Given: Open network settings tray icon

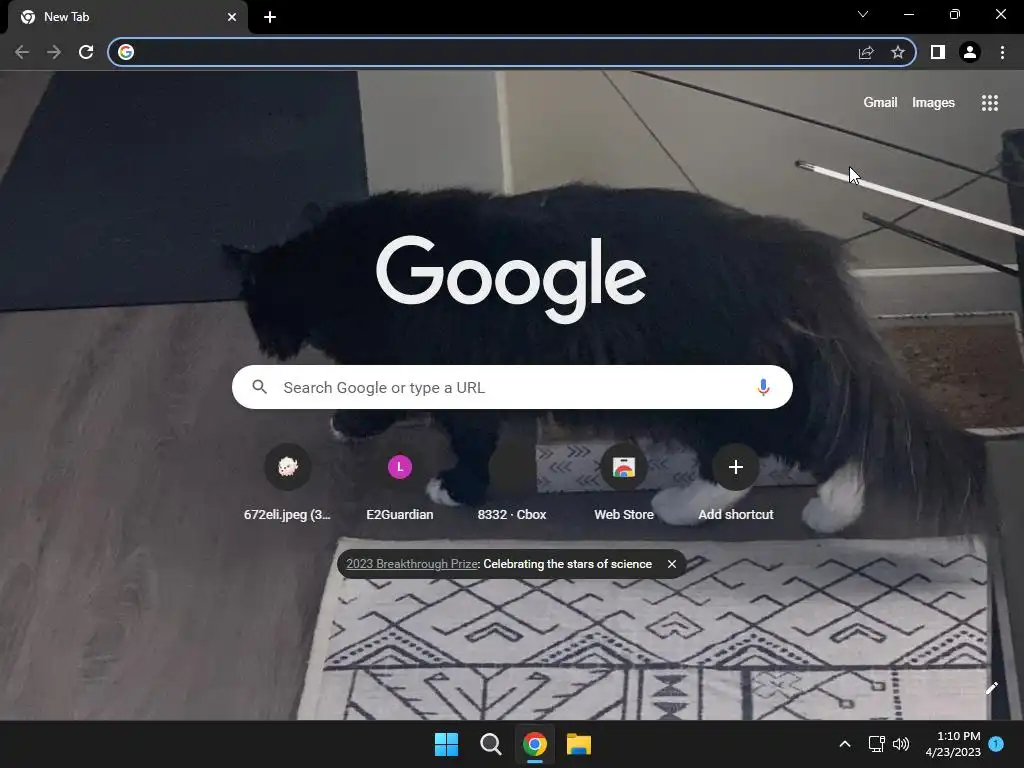Looking at the screenshot, I should click(876, 744).
